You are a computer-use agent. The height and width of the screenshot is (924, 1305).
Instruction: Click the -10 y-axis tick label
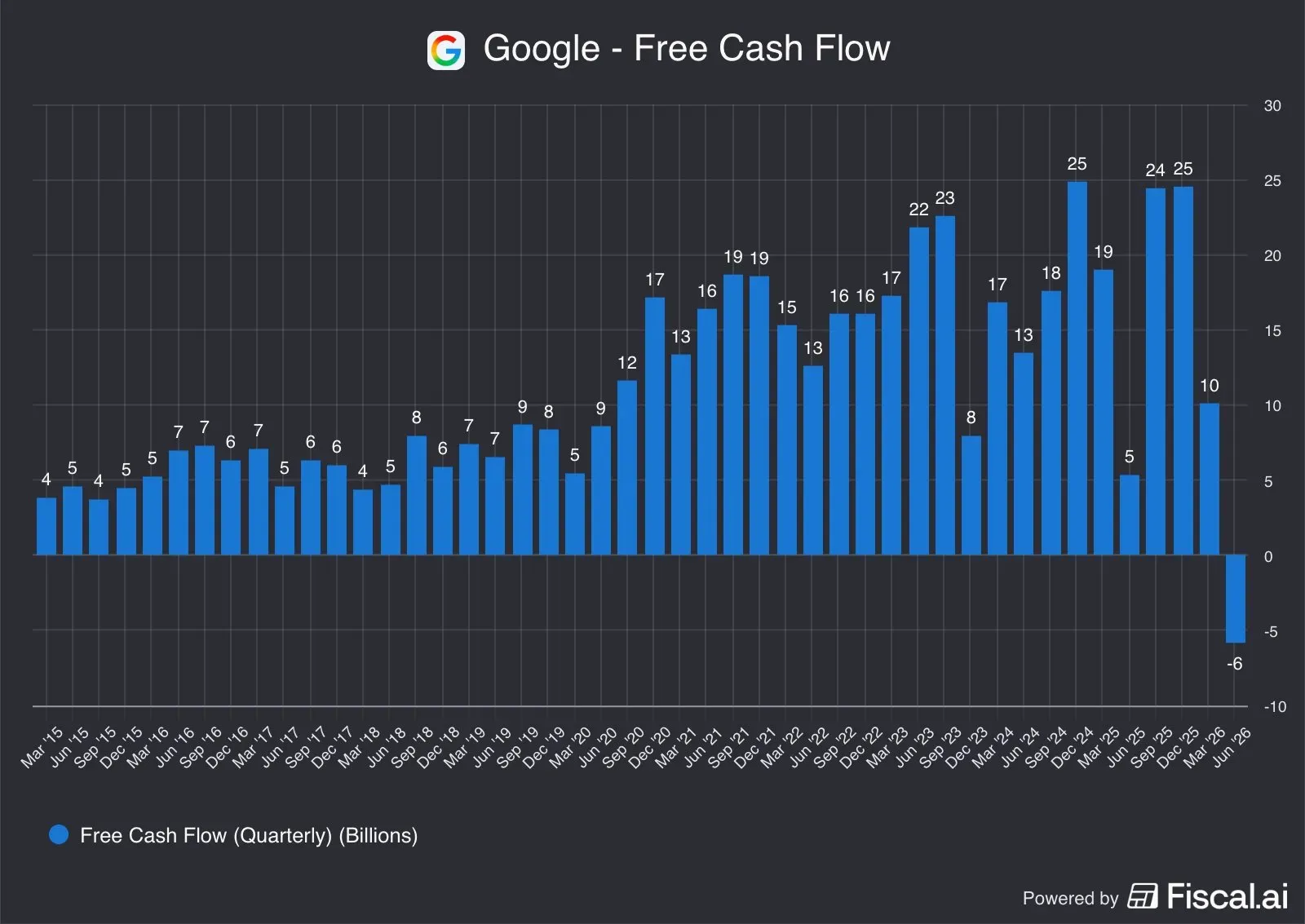[1274, 707]
